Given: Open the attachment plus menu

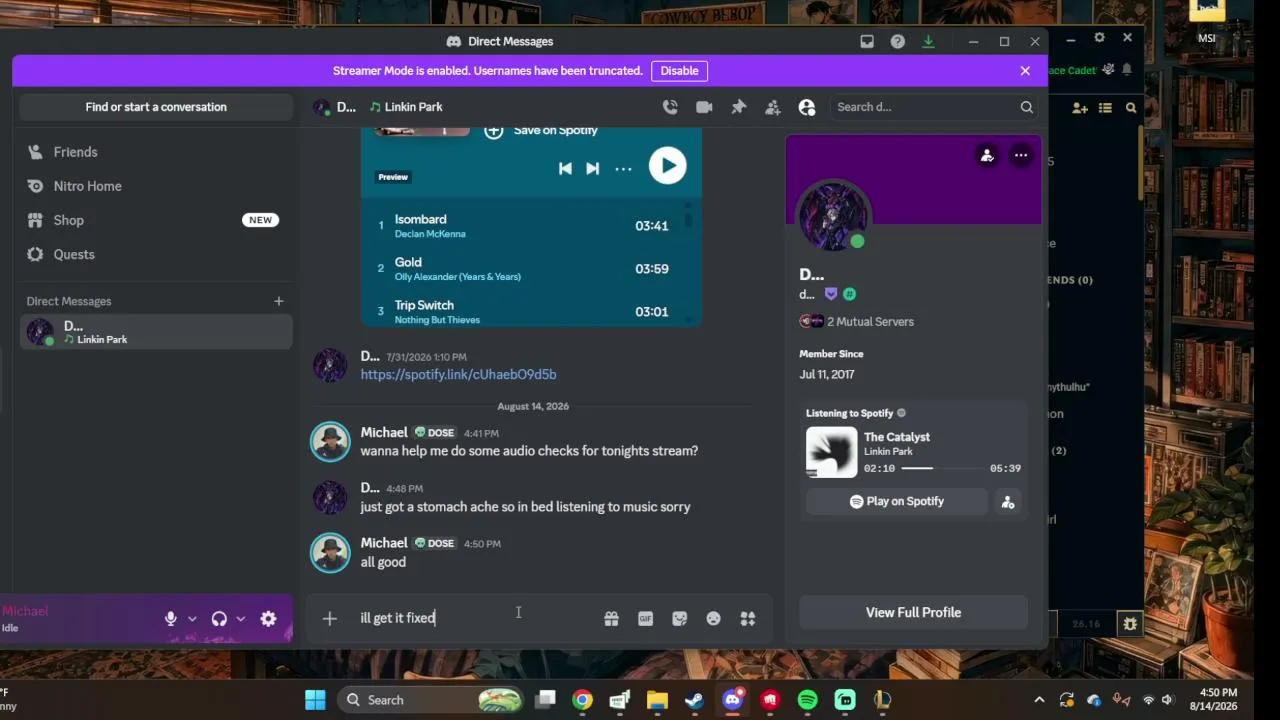Looking at the screenshot, I should pos(329,618).
